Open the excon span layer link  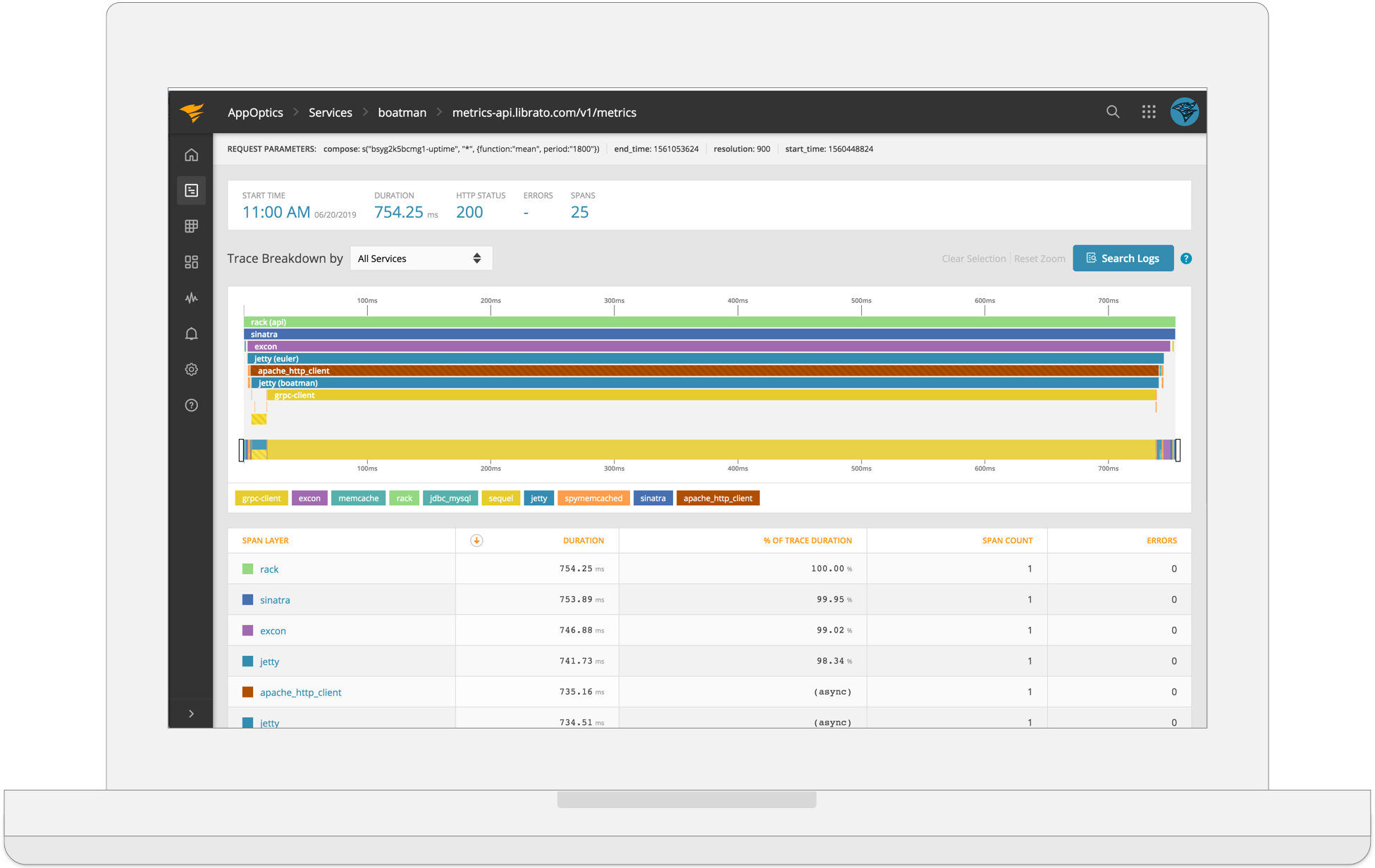click(x=273, y=631)
